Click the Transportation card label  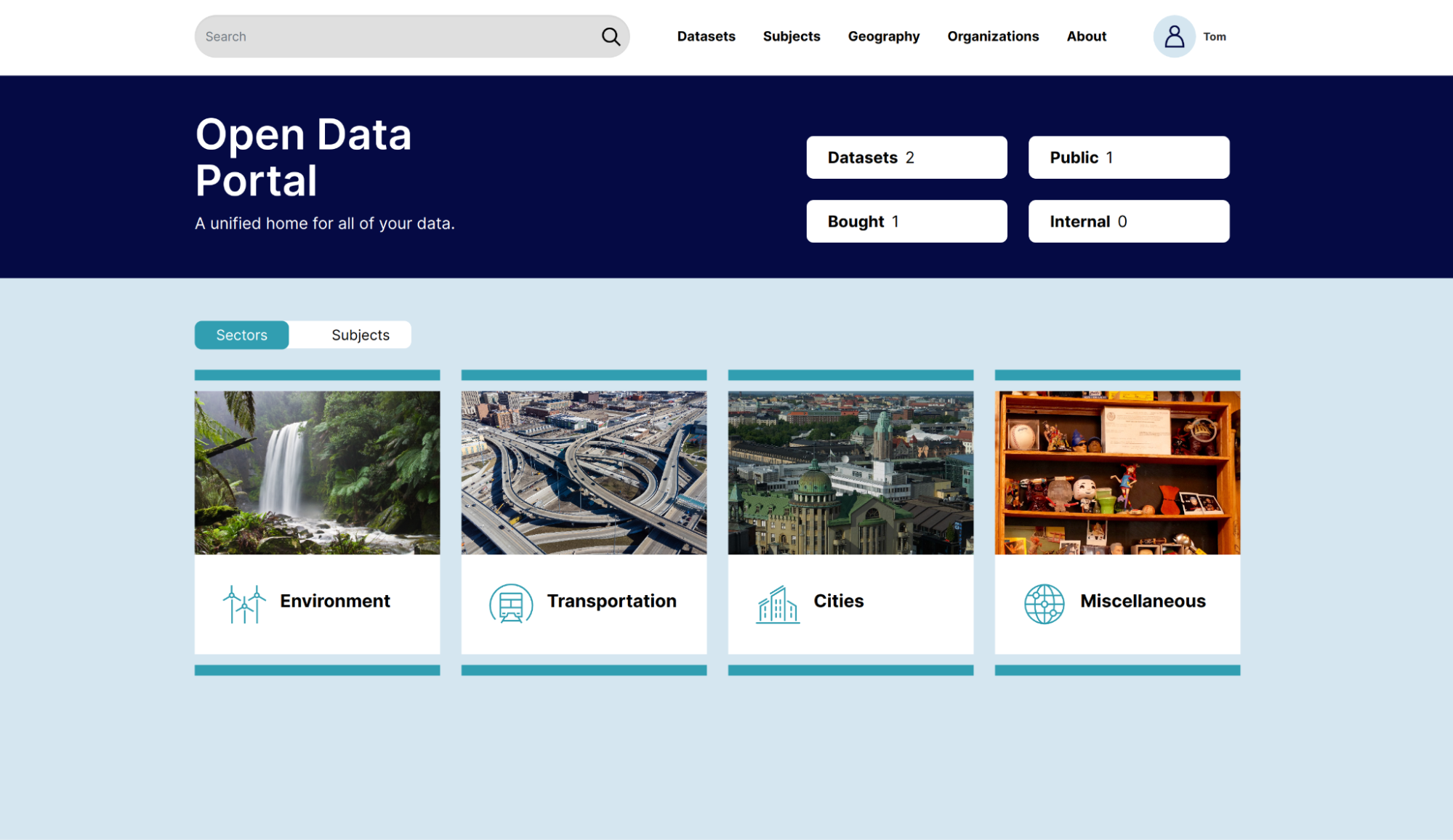tap(611, 601)
